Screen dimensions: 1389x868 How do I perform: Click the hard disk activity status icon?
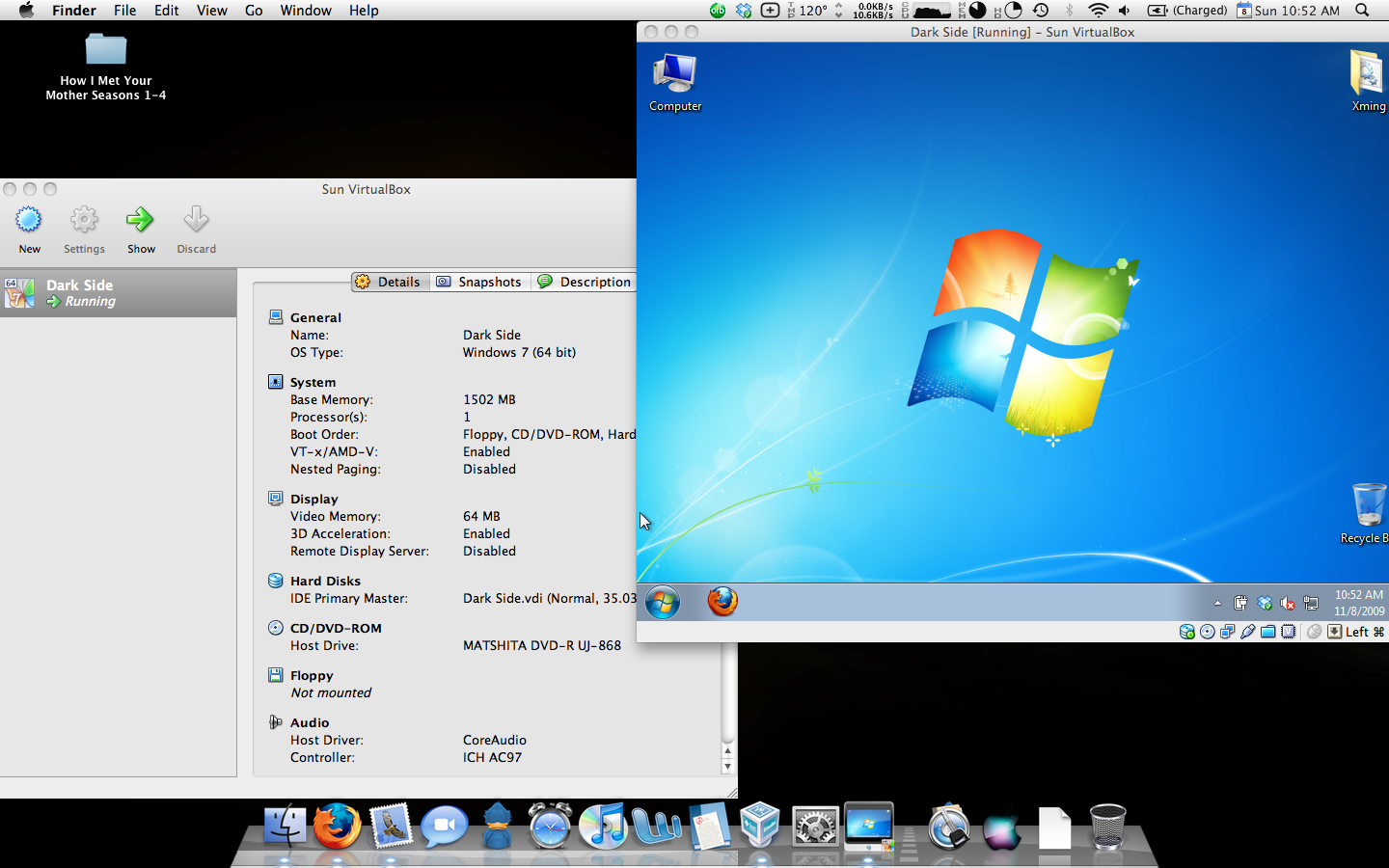[x=1187, y=632]
